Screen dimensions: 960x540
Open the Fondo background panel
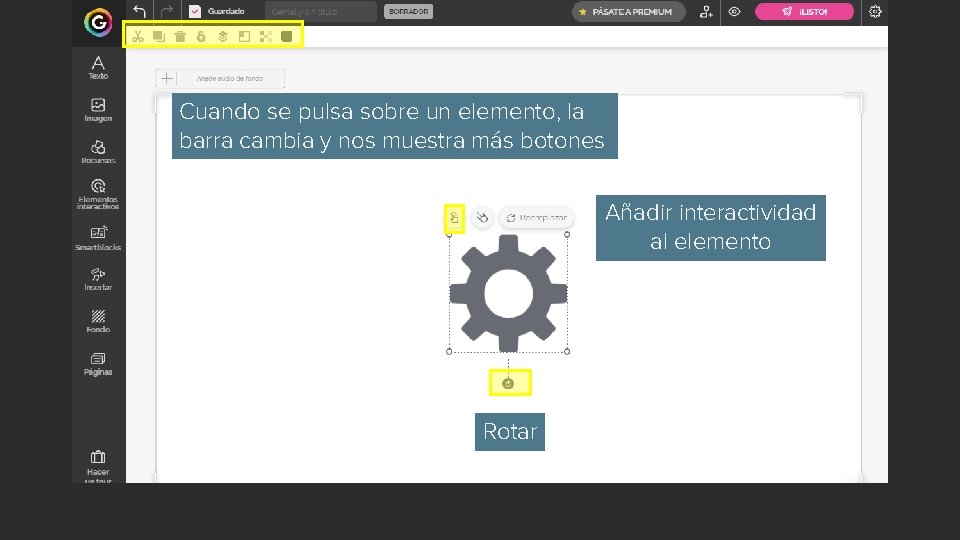(98, 321)
